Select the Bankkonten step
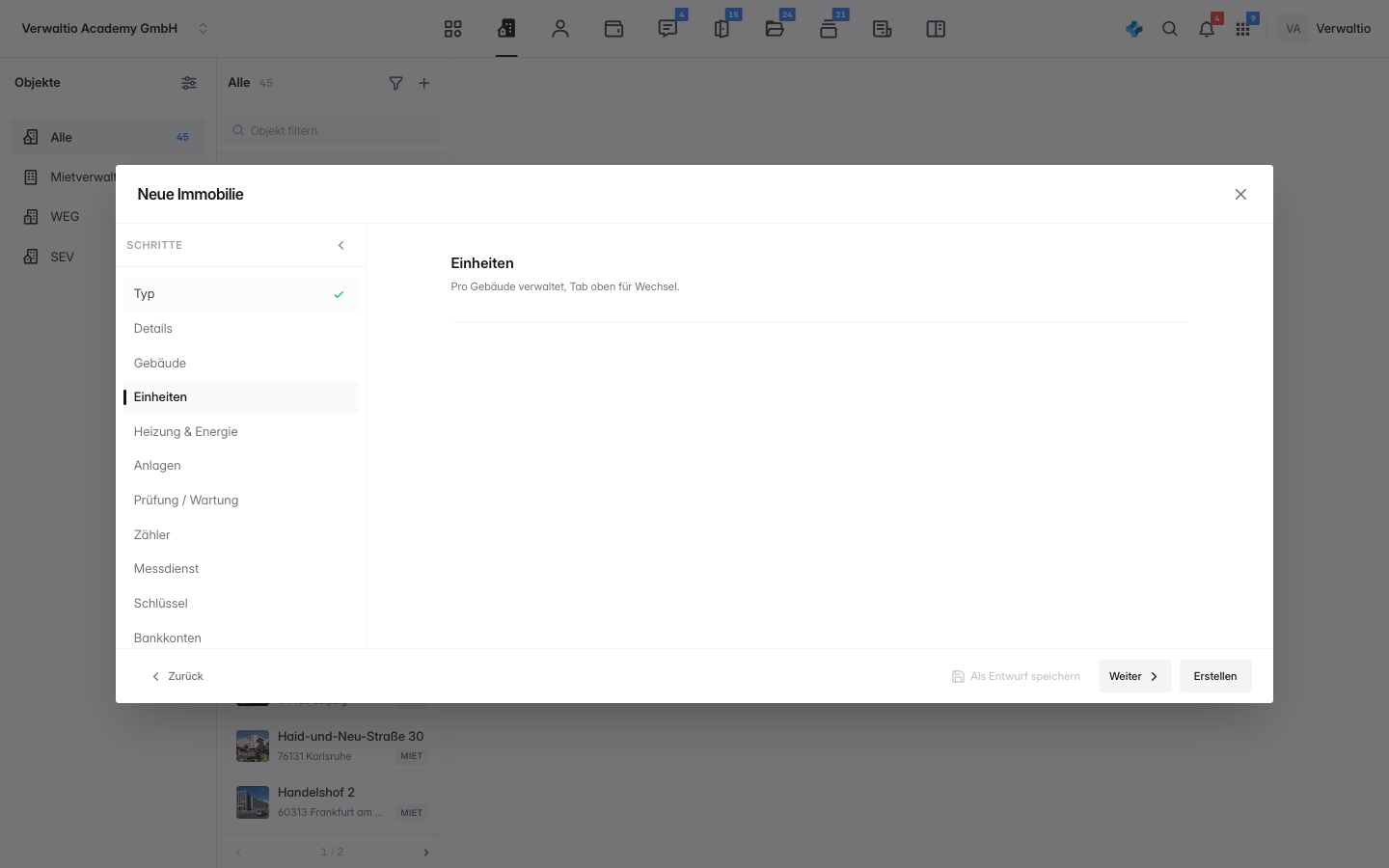 tap(241, 637)
